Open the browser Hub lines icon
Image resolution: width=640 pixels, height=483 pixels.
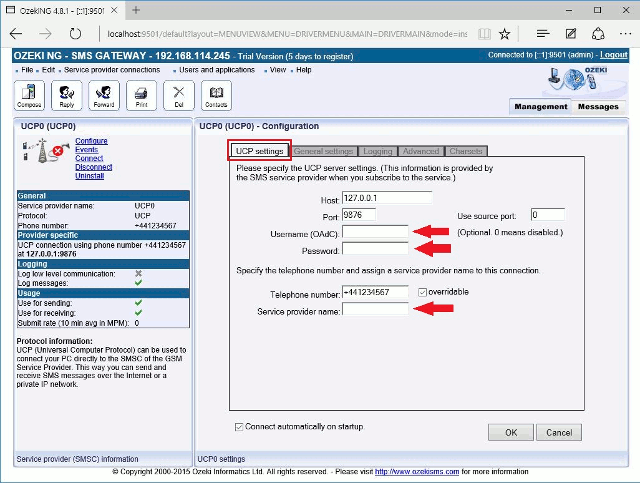pyautogui.click(x=543, y=34)
